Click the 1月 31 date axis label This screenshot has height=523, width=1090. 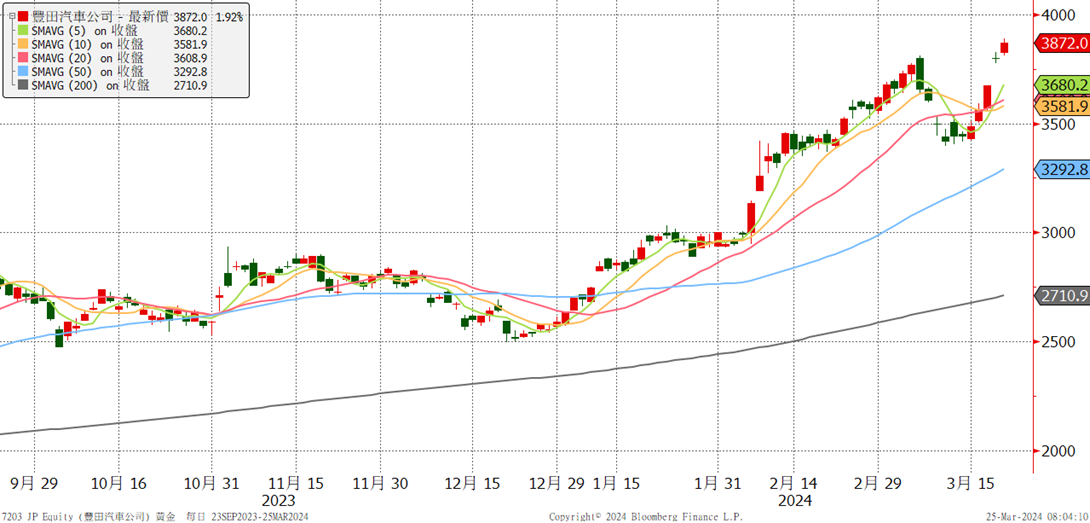point(719,484)
